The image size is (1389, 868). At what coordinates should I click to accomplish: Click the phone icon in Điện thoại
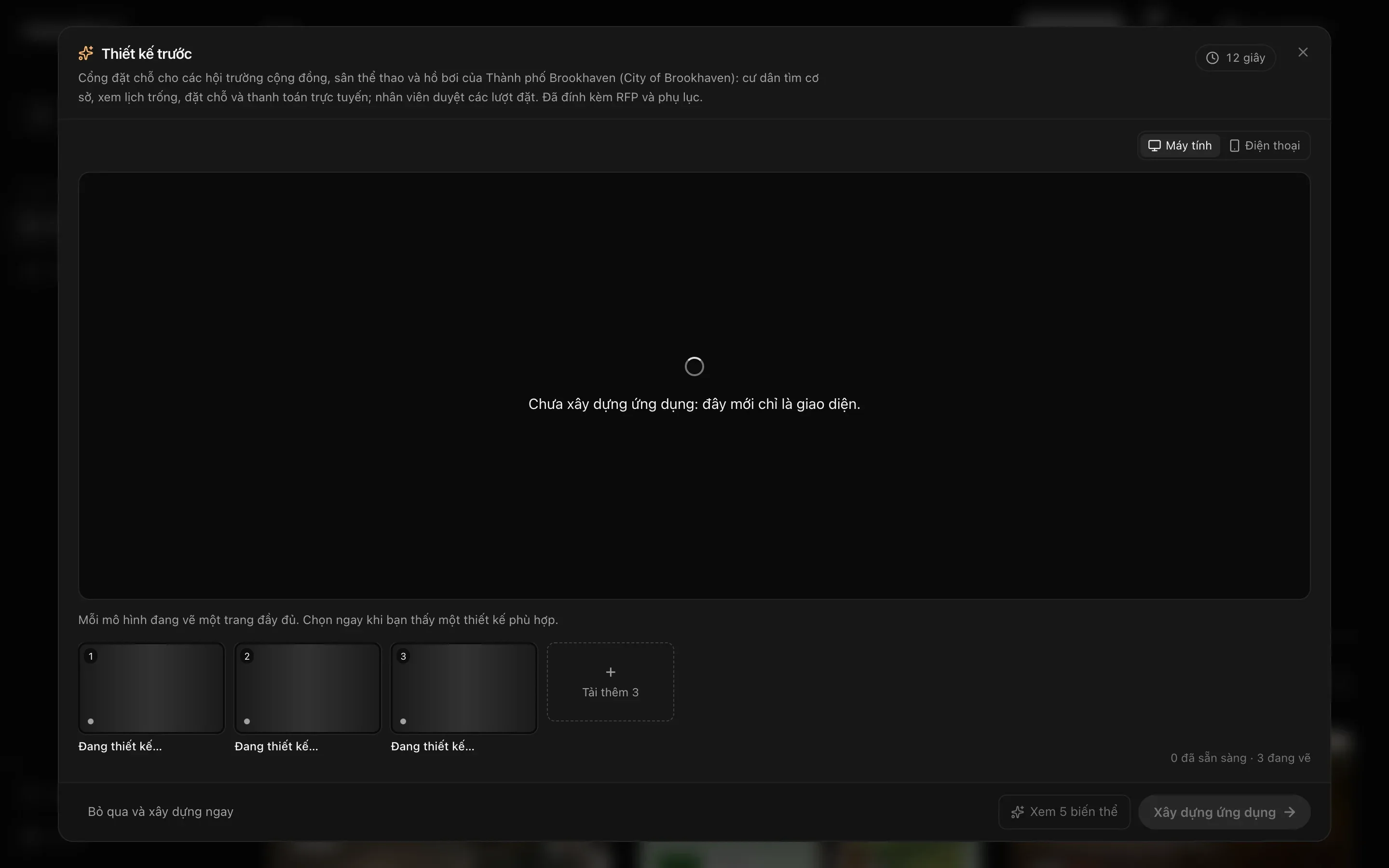click(1235, 146)
